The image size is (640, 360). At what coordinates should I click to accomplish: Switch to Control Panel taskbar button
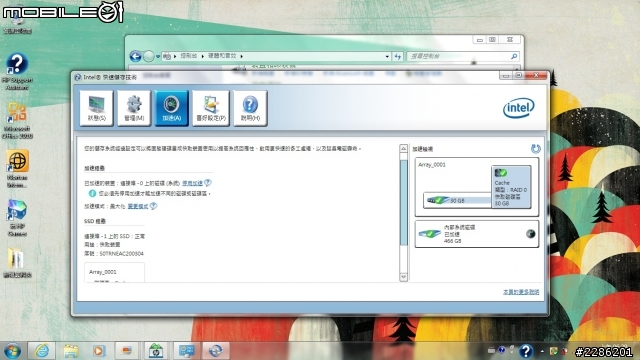[x=187, y=351]
